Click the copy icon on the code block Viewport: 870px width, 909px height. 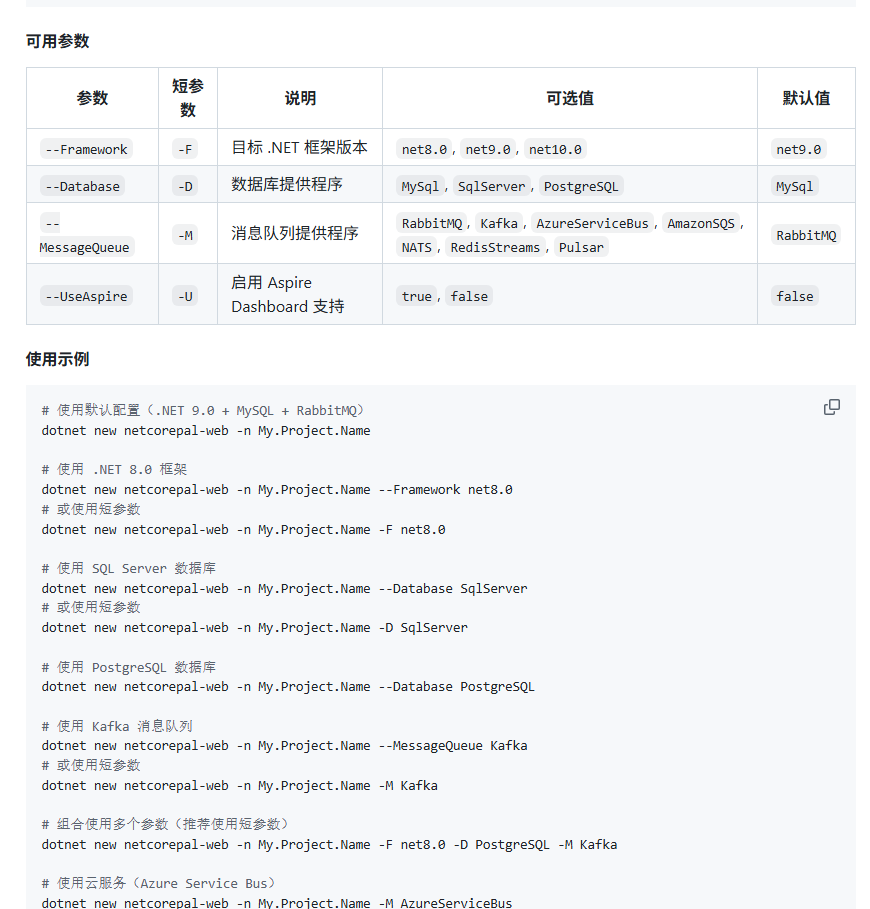point(831,407)
